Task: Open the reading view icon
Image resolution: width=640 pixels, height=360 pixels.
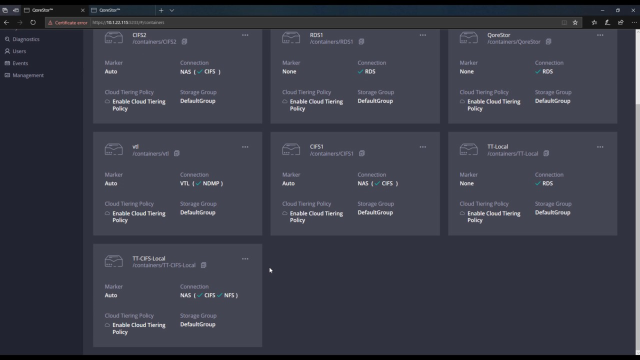Action: (x=564, y=22)
